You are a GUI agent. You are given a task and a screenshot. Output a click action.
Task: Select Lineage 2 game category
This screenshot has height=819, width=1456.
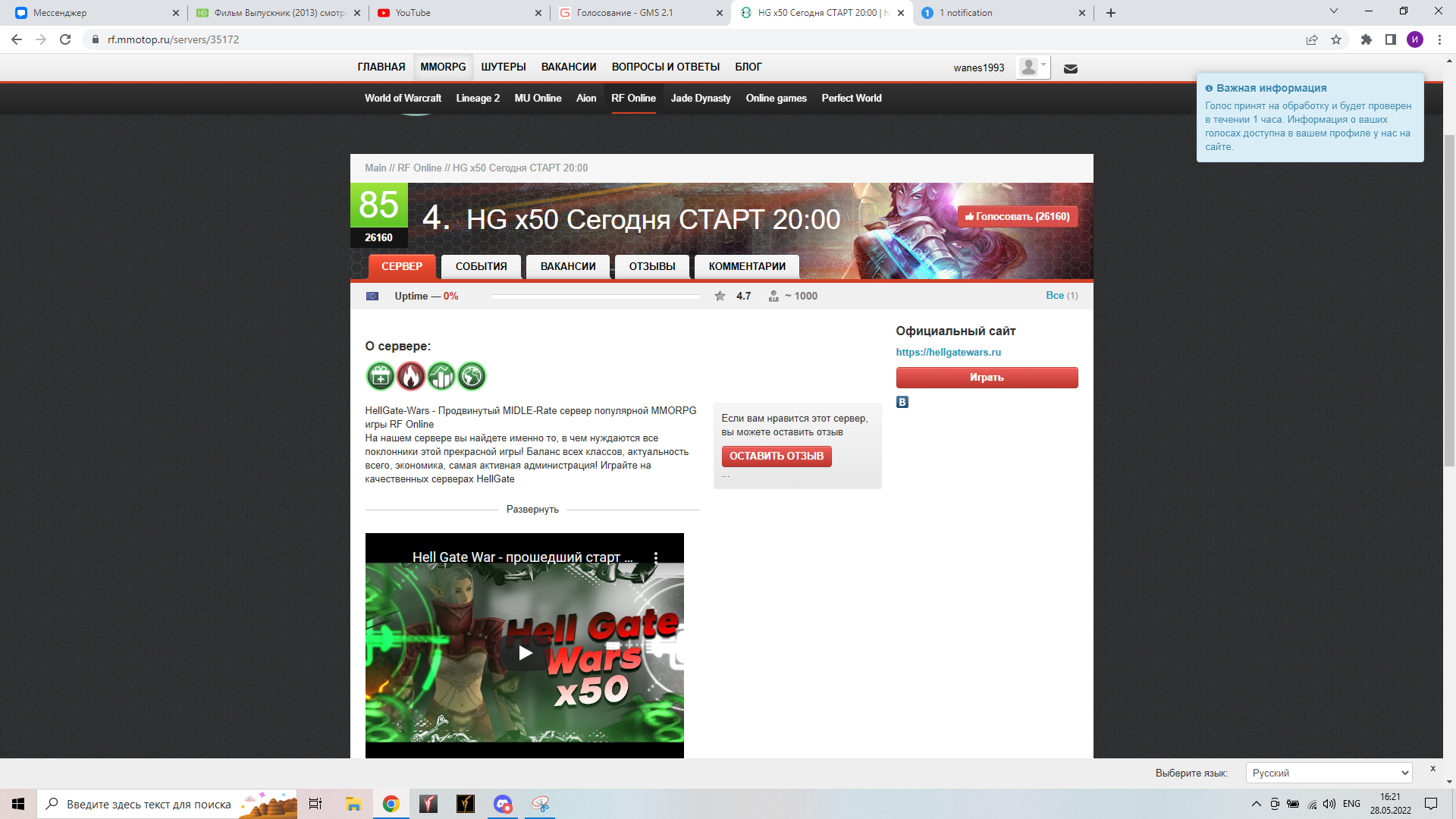478,98
